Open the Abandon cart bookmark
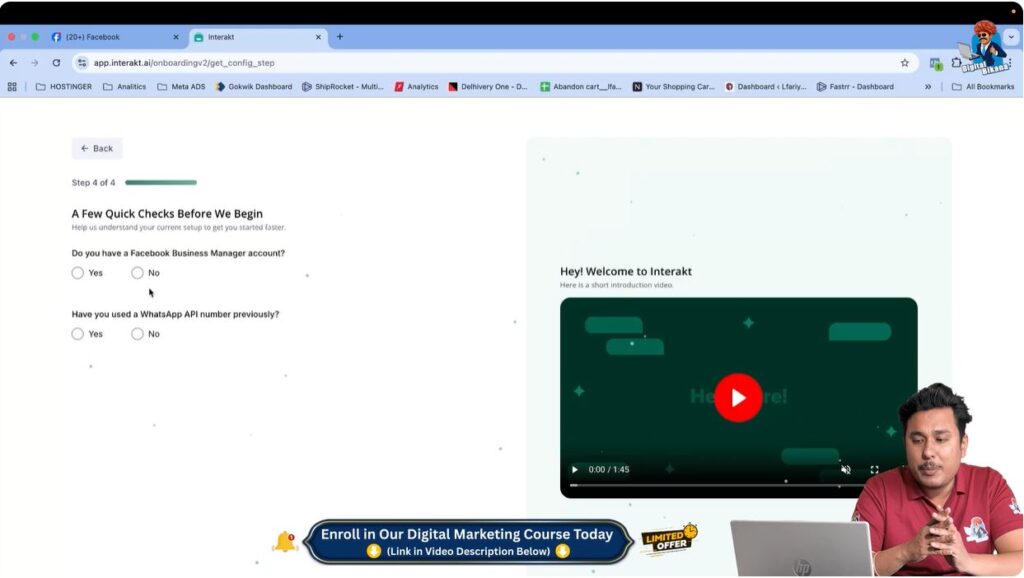 coord(581,86)
